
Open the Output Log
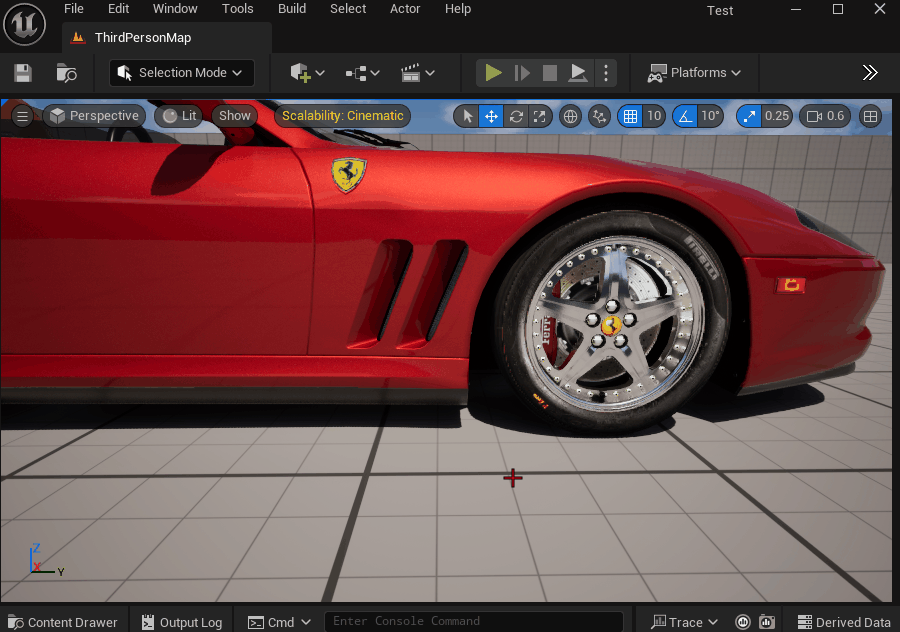(x=182, y=622)
